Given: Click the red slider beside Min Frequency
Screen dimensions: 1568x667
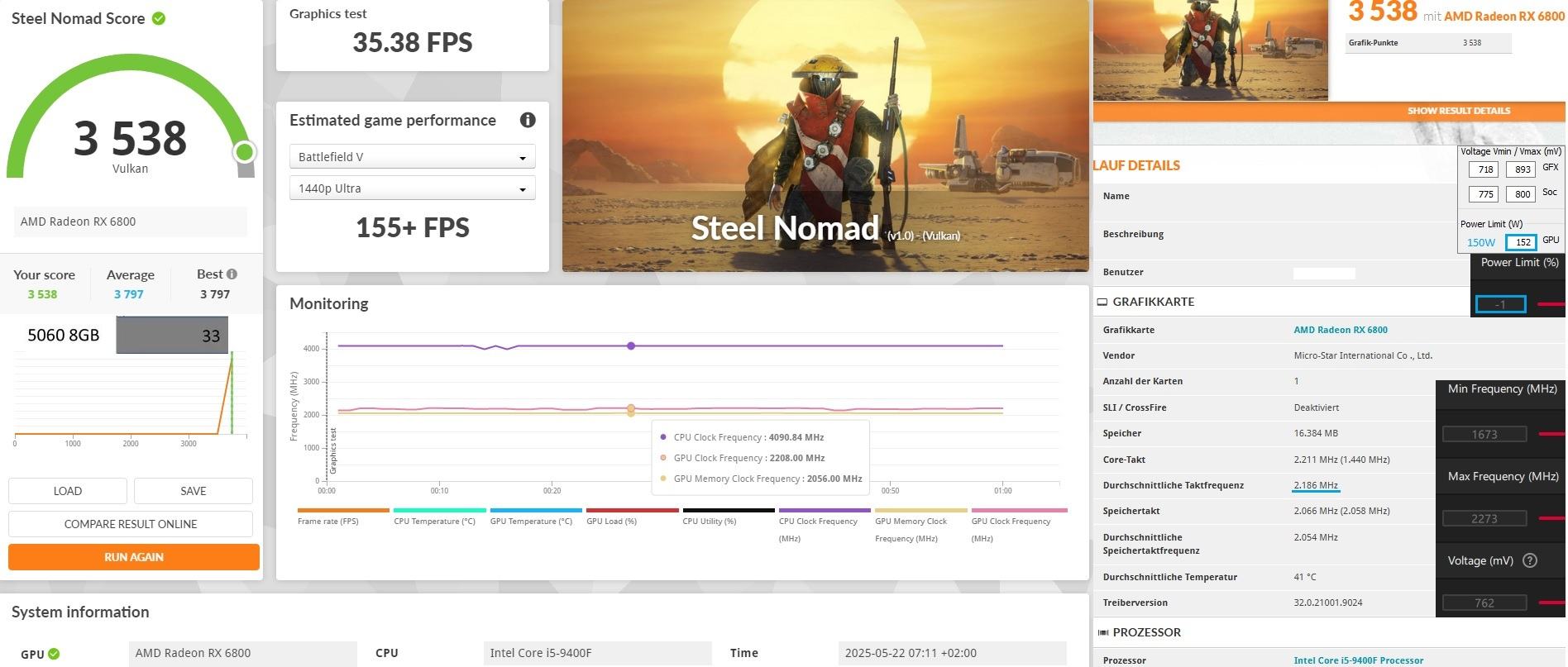Looking at the screenshot, I should coord(1551,434).
